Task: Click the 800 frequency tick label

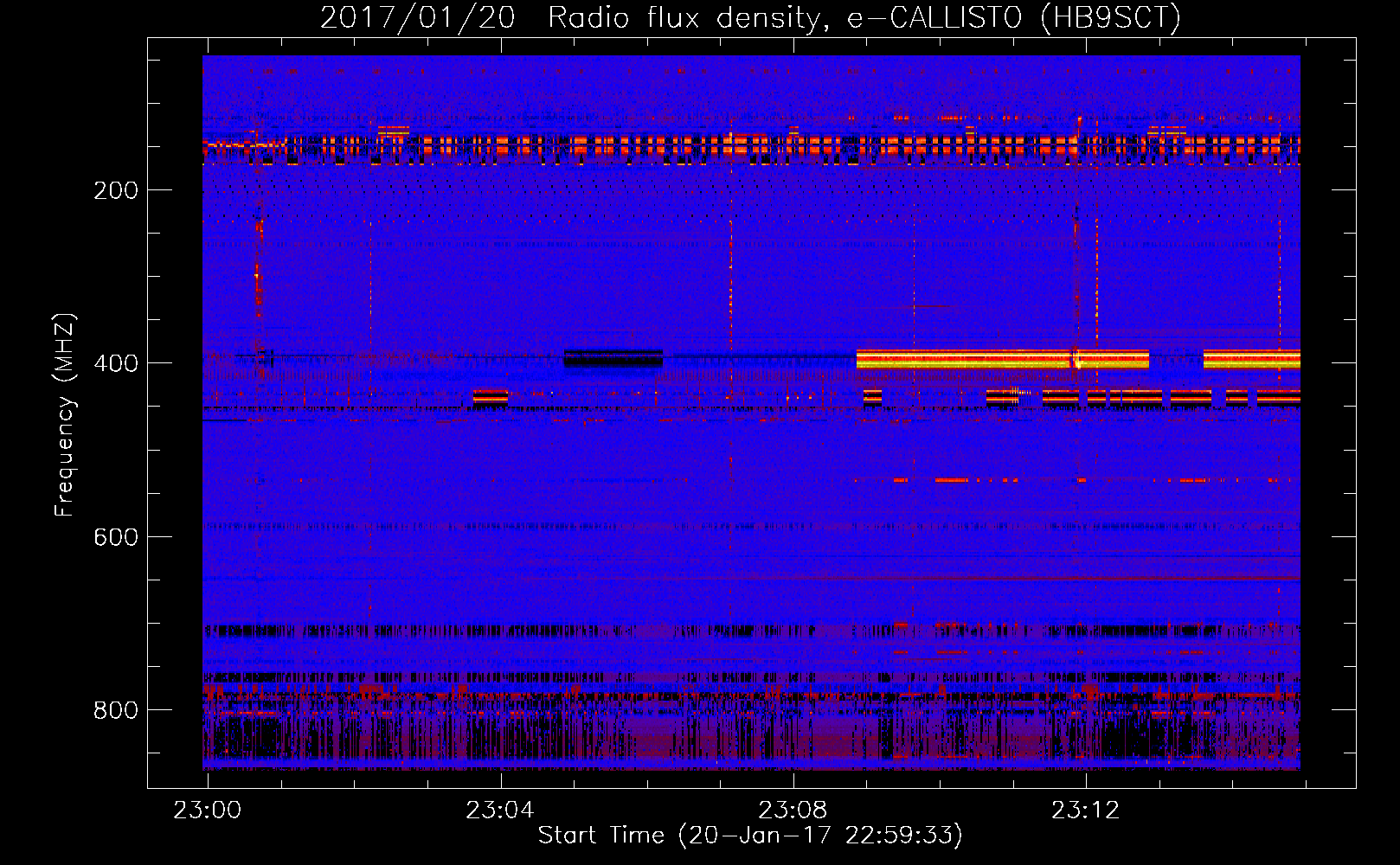Action: pyautogui.click(x=116, y=710)
